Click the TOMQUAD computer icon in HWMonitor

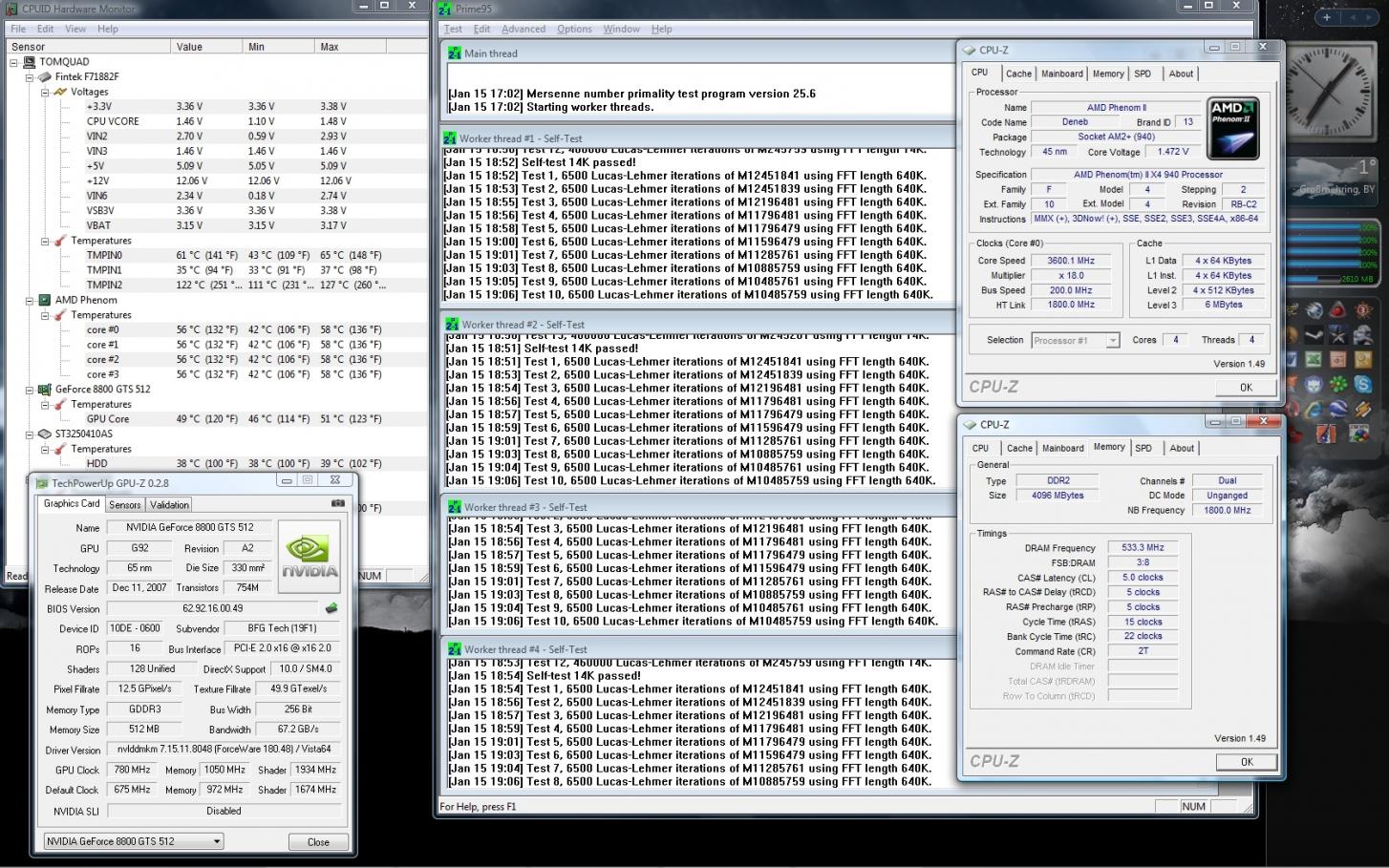(31, 62)
